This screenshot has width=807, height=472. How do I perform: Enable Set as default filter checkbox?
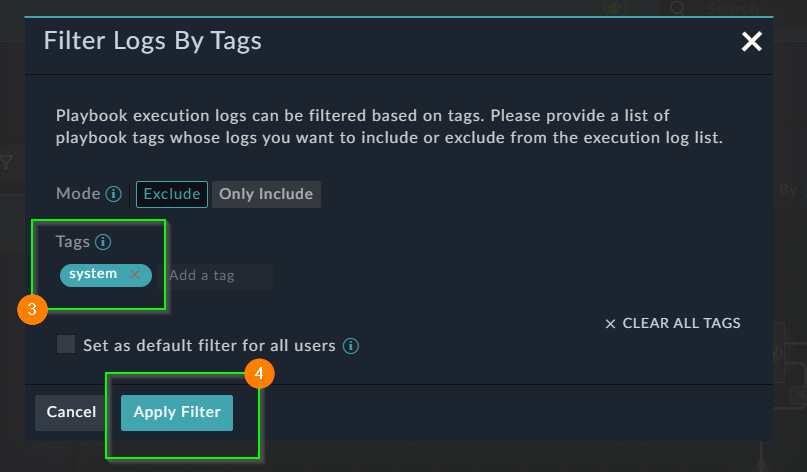click(66, 345)
